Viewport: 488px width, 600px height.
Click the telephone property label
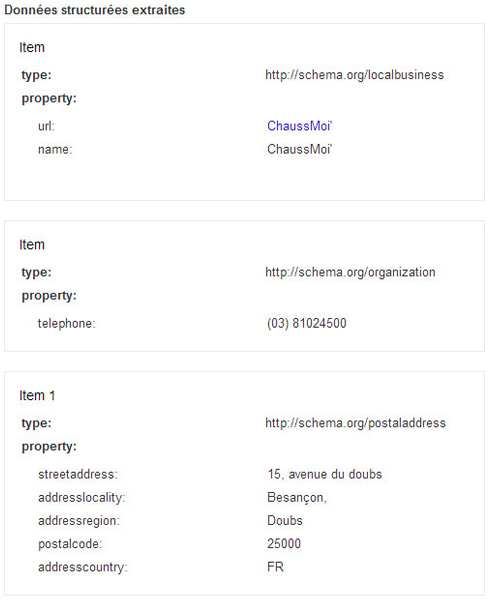tap(67, 324)
